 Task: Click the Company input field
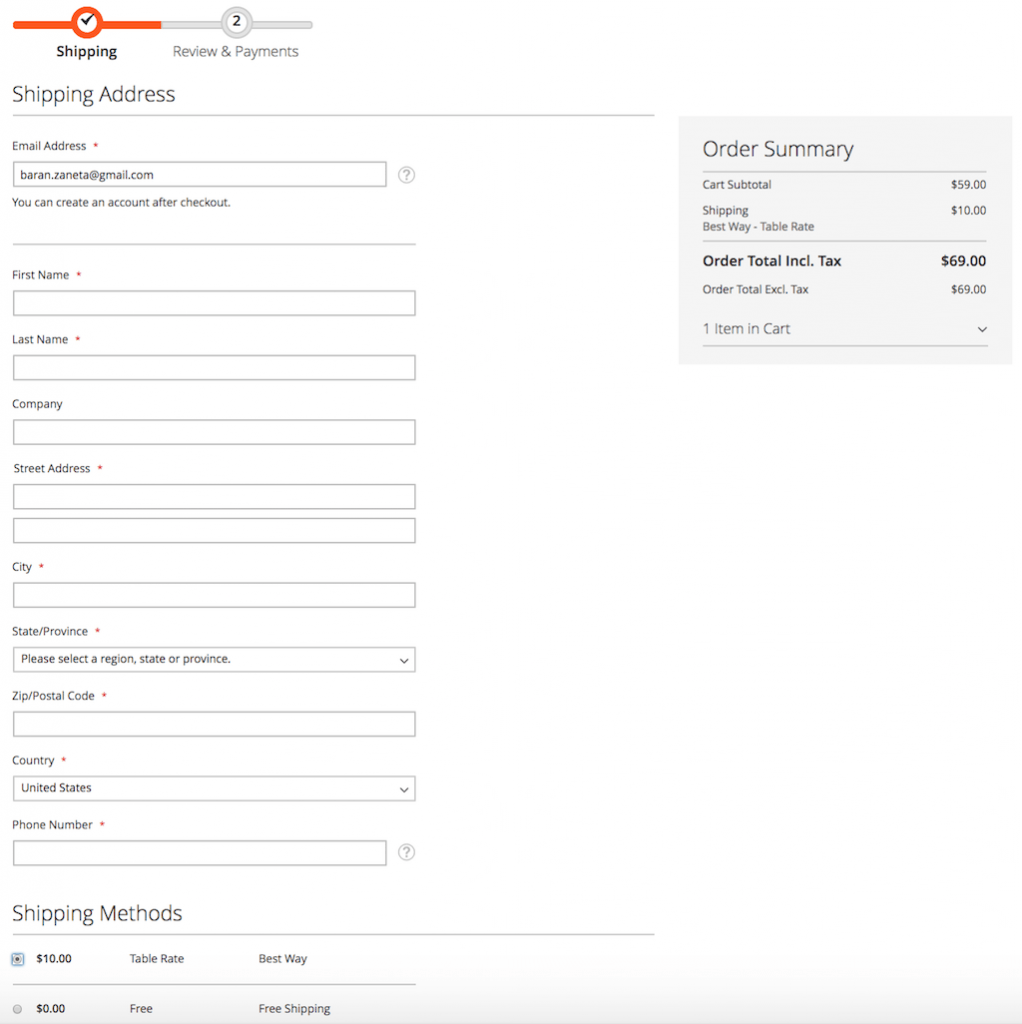tap(214, 433)
